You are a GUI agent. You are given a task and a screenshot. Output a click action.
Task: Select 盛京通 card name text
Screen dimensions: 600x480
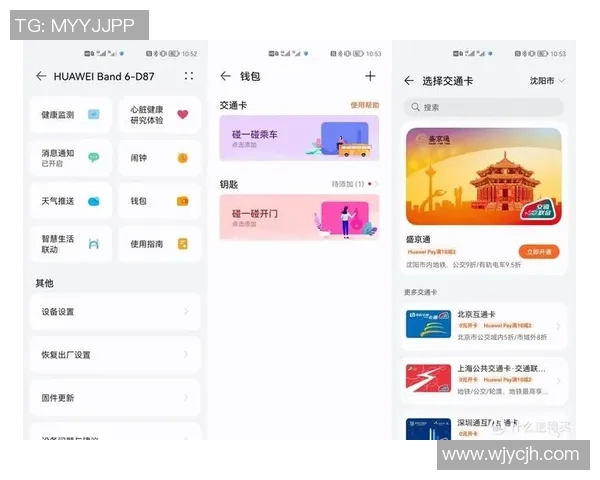[418, 240]
